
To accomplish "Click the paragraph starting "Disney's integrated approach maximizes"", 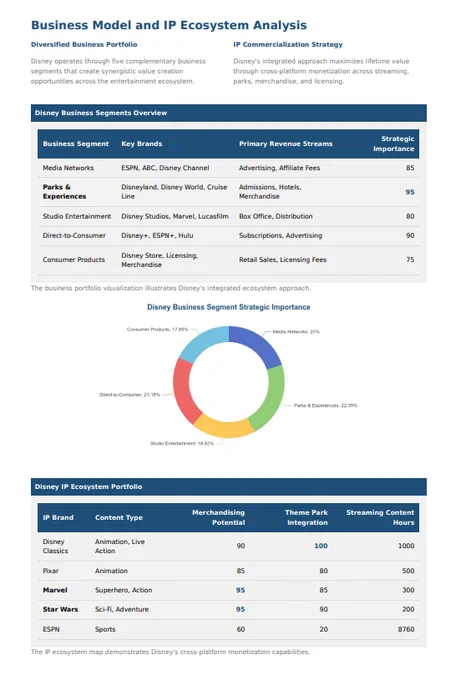I will click(321, 71).
